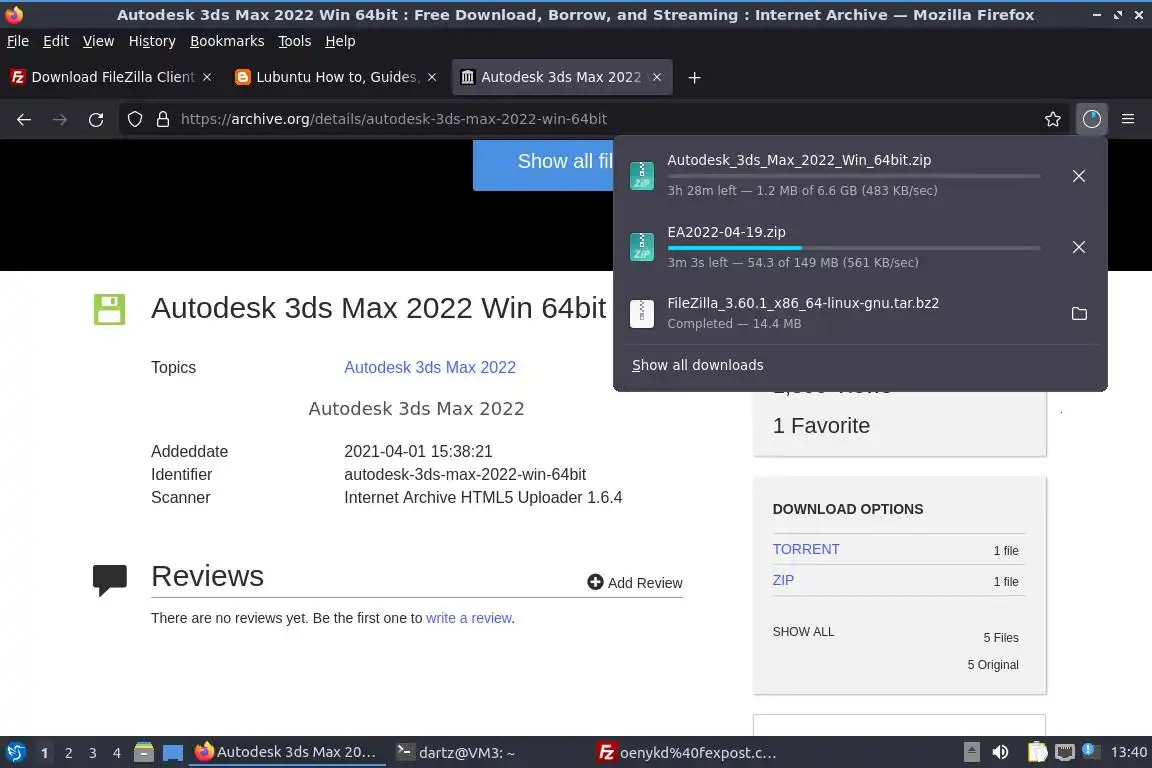Click the EA2022-04-19.zip download progress bar
This screenshot has width=1152, height=768.
[x=854, y=248]
